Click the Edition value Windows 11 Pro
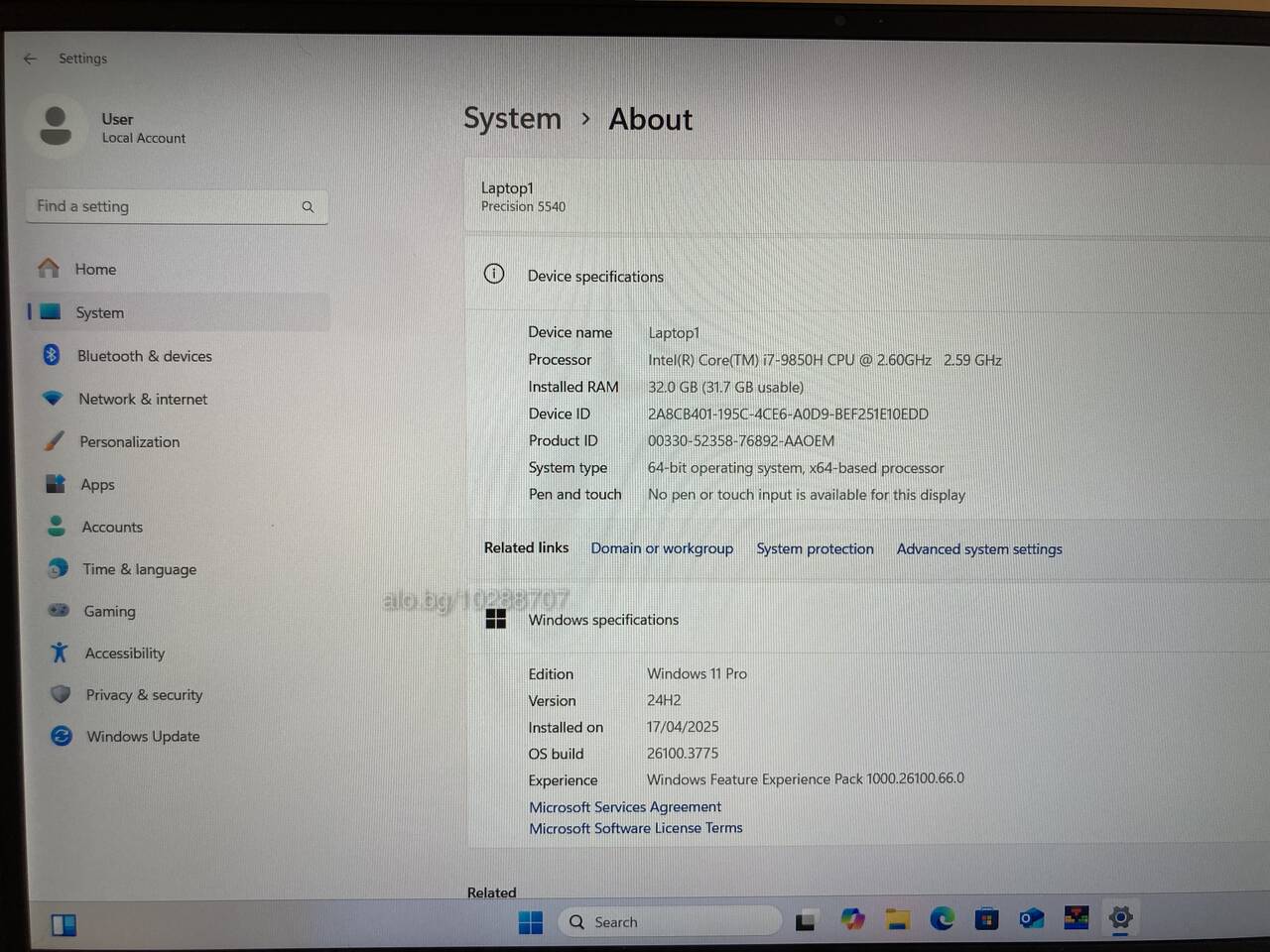 coord(697,673)
